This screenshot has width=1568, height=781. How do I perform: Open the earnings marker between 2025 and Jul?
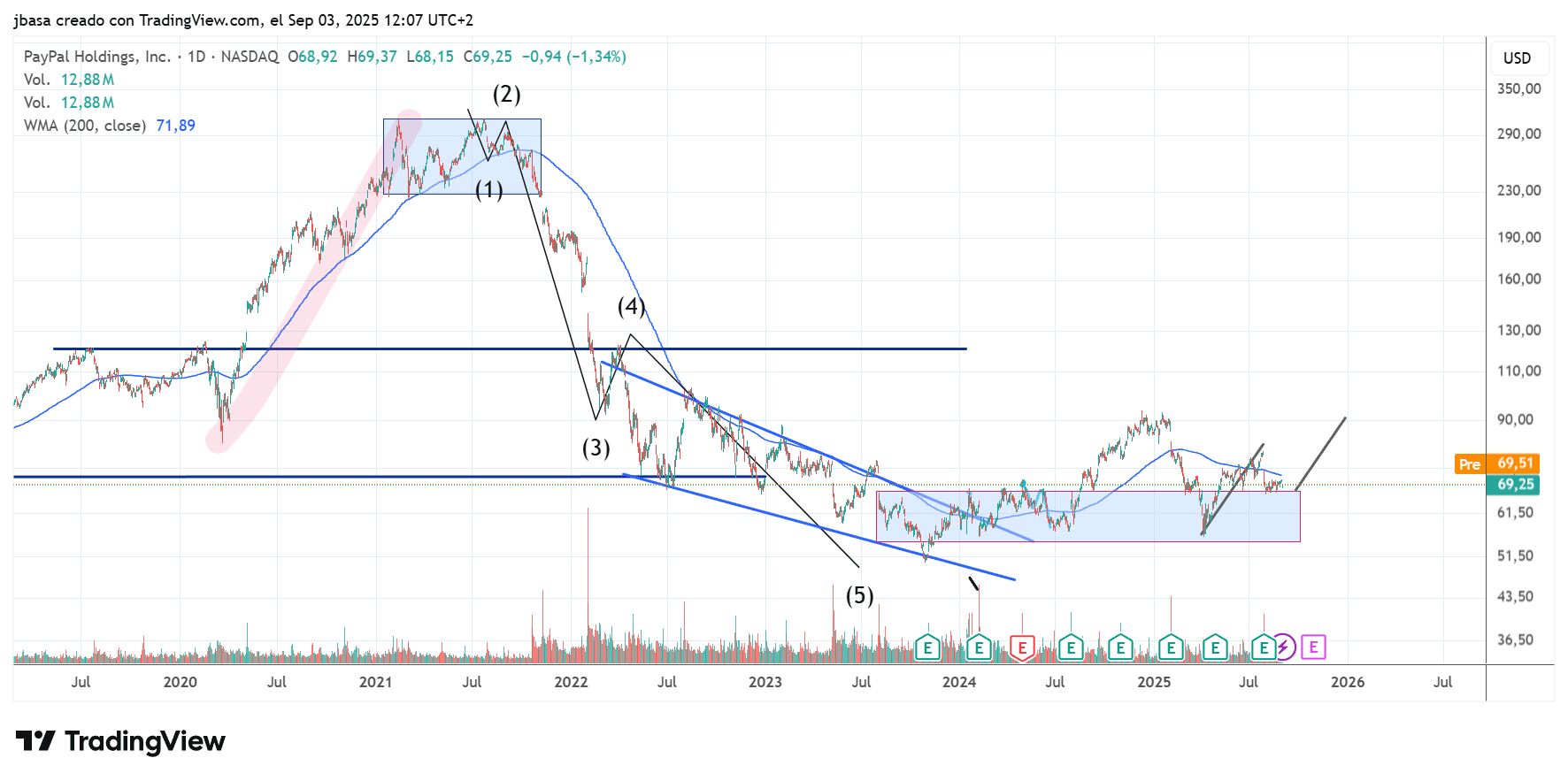1215,648
